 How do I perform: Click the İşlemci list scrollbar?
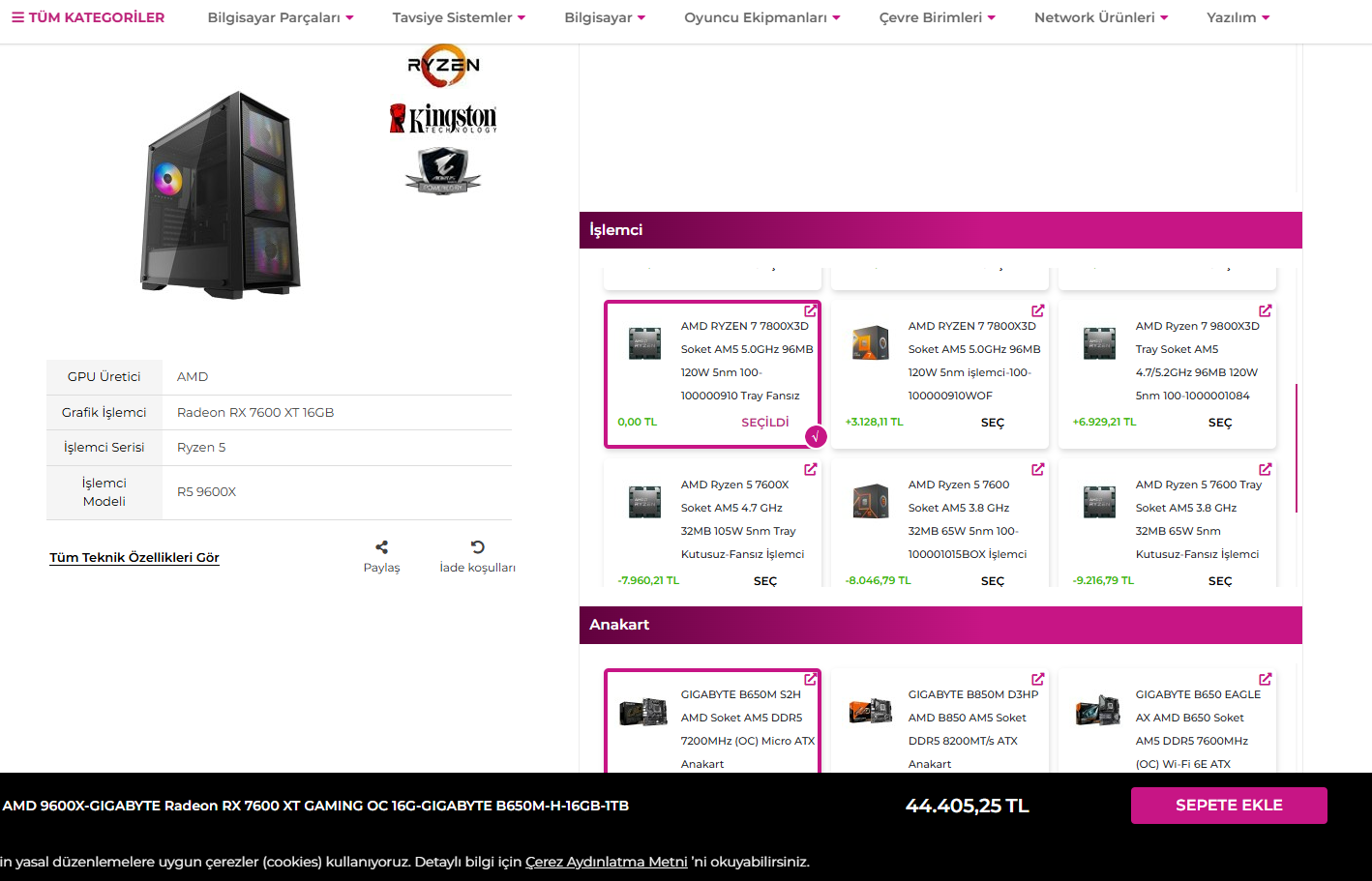1297,449
